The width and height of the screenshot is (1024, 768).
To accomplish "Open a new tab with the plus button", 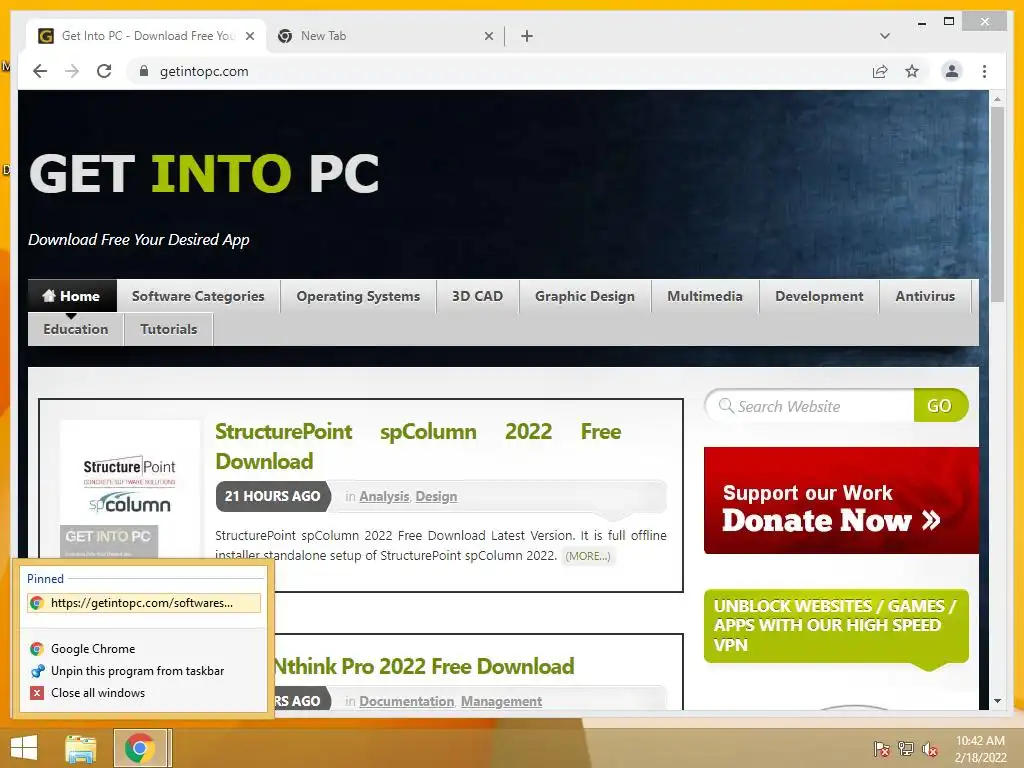I will pyautogui.click(x=527, y=36).
